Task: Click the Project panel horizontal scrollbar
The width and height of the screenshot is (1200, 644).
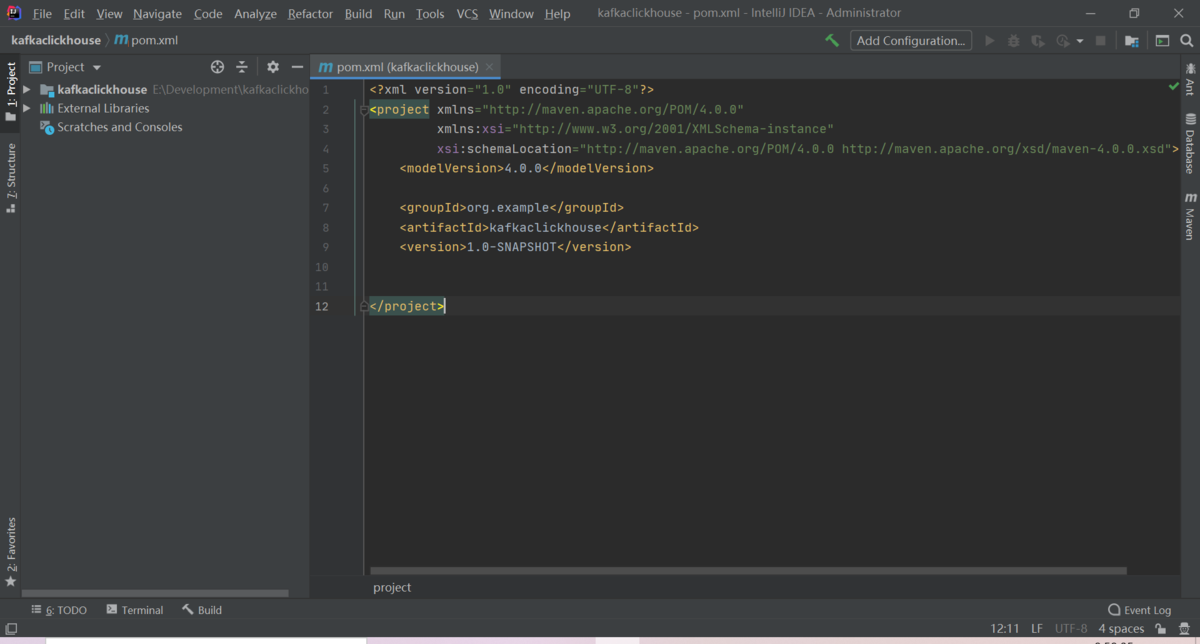Action: 155,593
